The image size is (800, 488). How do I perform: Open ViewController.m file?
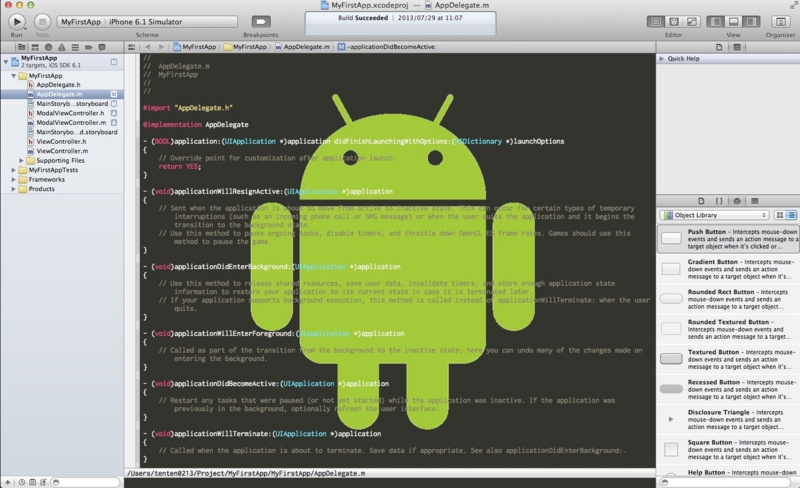(62, 151)
